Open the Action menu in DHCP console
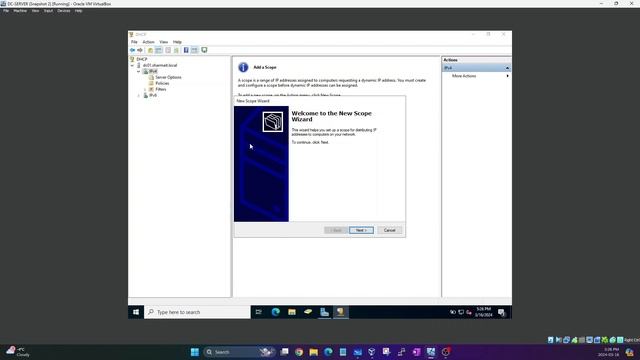This screenshot has height=360, width=640. 149,42
